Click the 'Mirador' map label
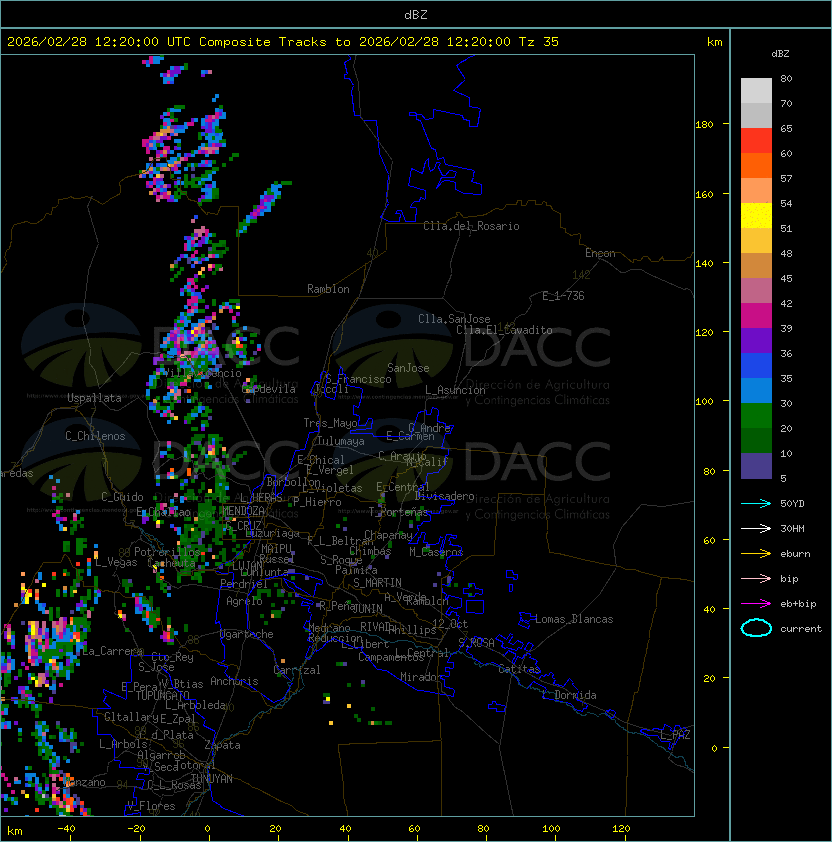This screenshot has width=832, height=842. tap(421, 677)
